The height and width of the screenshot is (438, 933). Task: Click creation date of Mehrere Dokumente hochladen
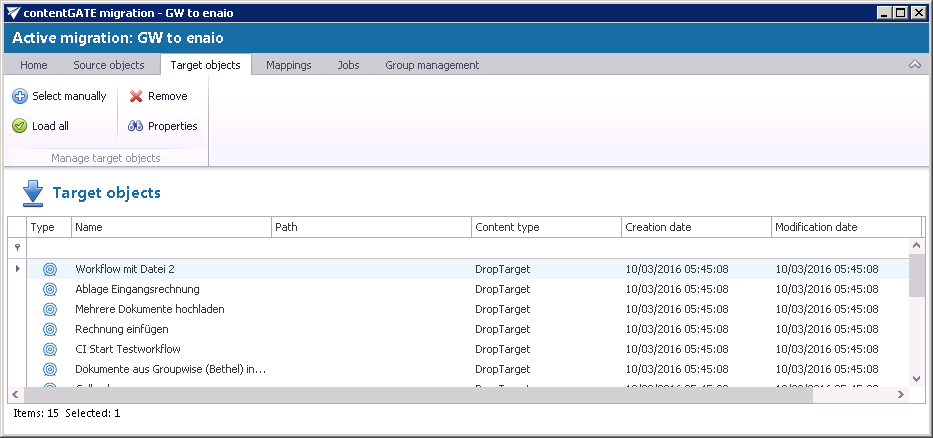point(677,309)
